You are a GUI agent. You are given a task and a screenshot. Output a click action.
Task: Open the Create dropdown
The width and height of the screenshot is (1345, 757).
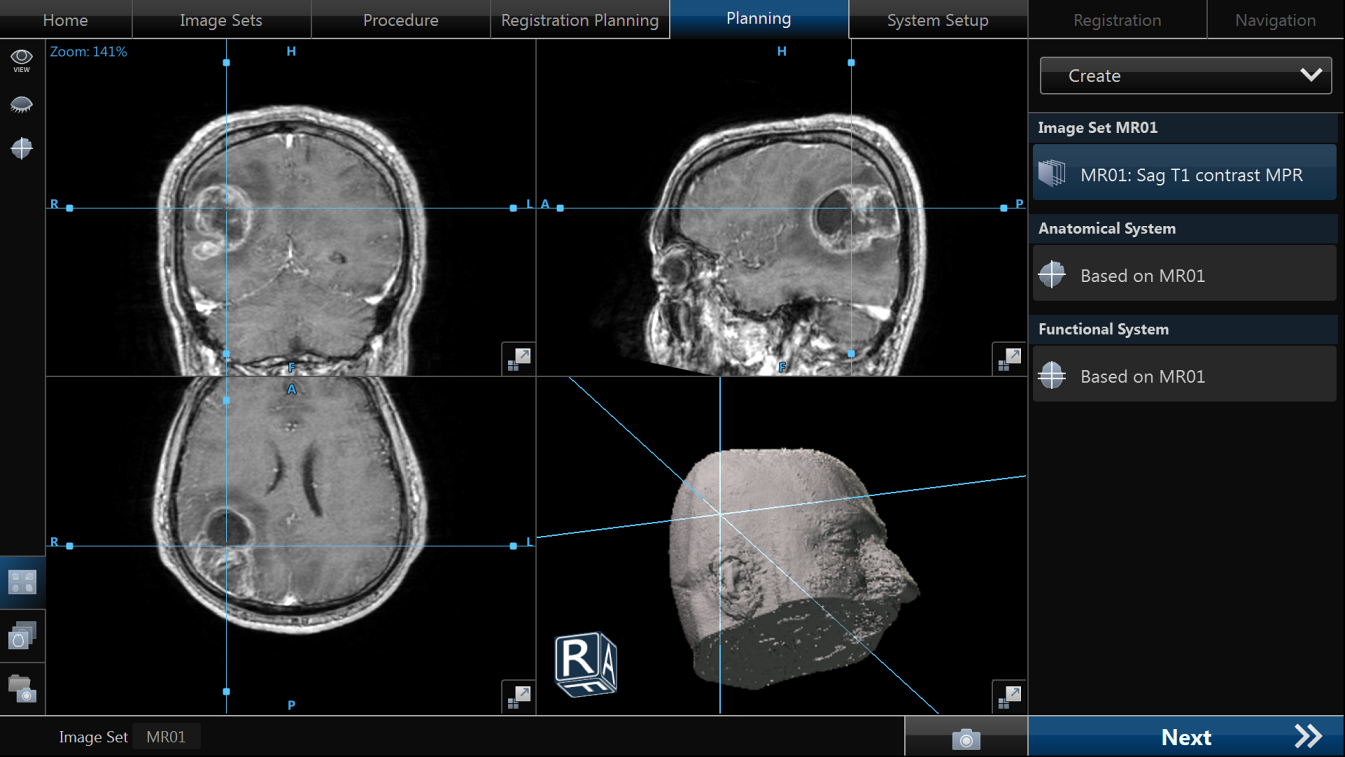pyautogui.click(x=1185, y=76)
